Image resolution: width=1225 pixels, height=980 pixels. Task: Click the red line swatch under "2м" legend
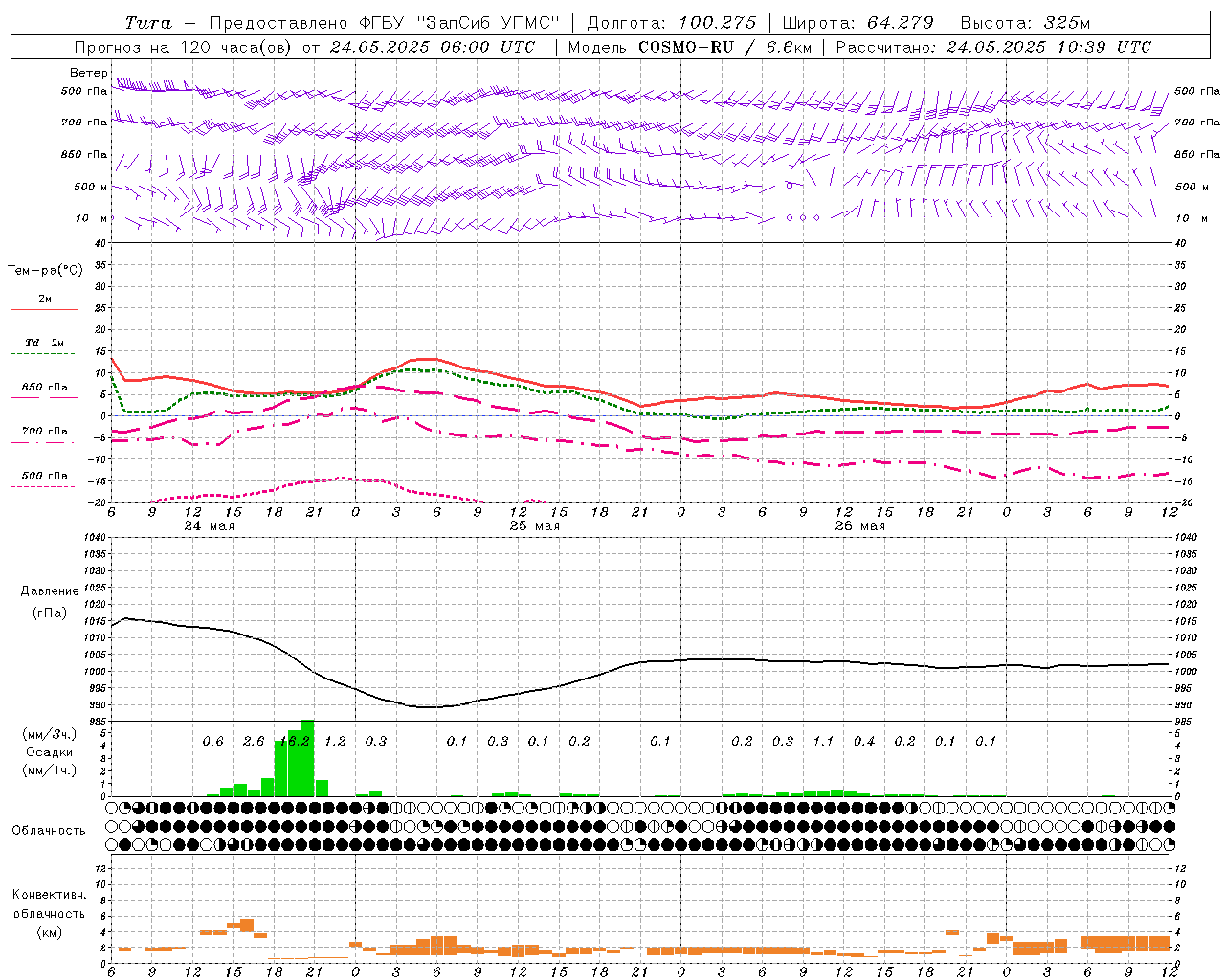tap(44, 310)
